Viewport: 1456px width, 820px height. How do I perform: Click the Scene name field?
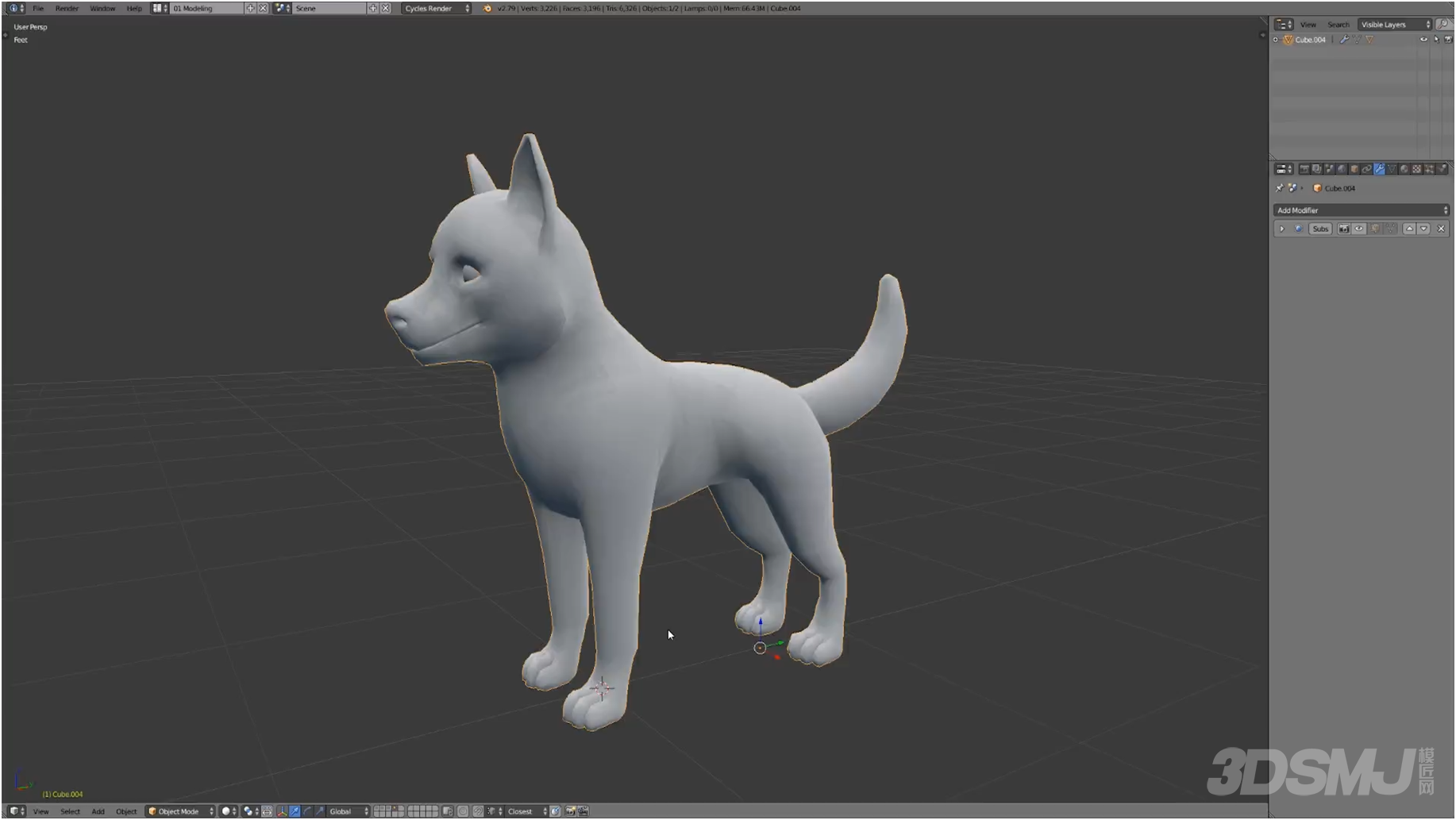[x=329, y=8]
